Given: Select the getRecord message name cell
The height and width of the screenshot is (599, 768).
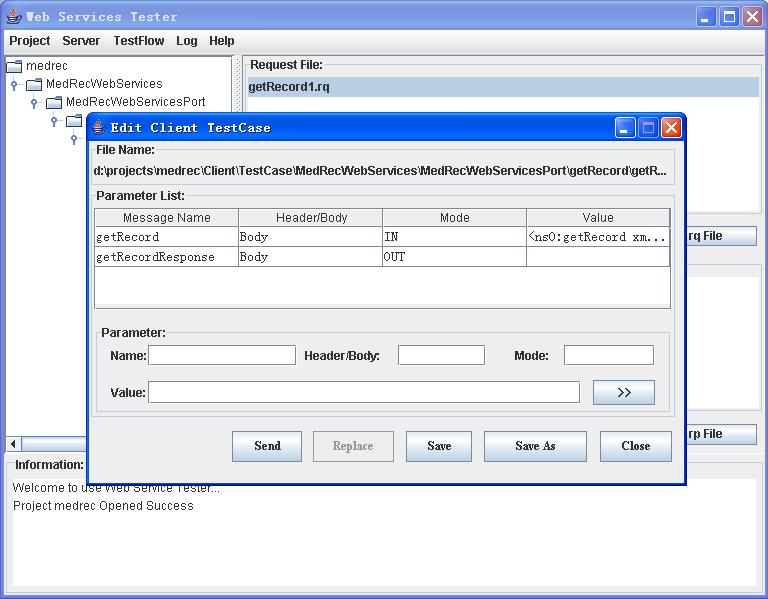Looking at the screenshot, I should tap(167, 237).
